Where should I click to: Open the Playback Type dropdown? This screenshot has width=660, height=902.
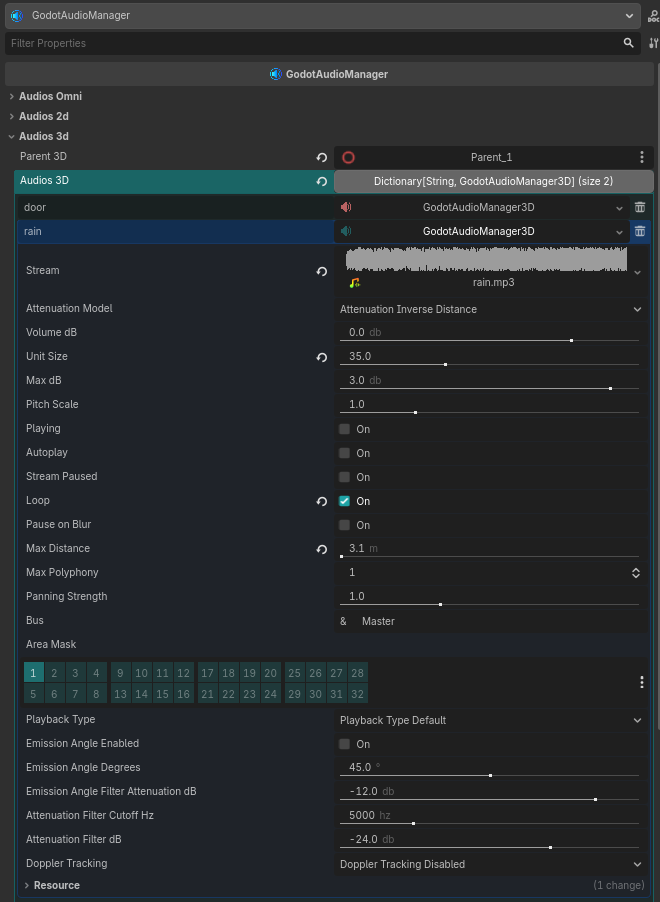click(x=491, y=720)
